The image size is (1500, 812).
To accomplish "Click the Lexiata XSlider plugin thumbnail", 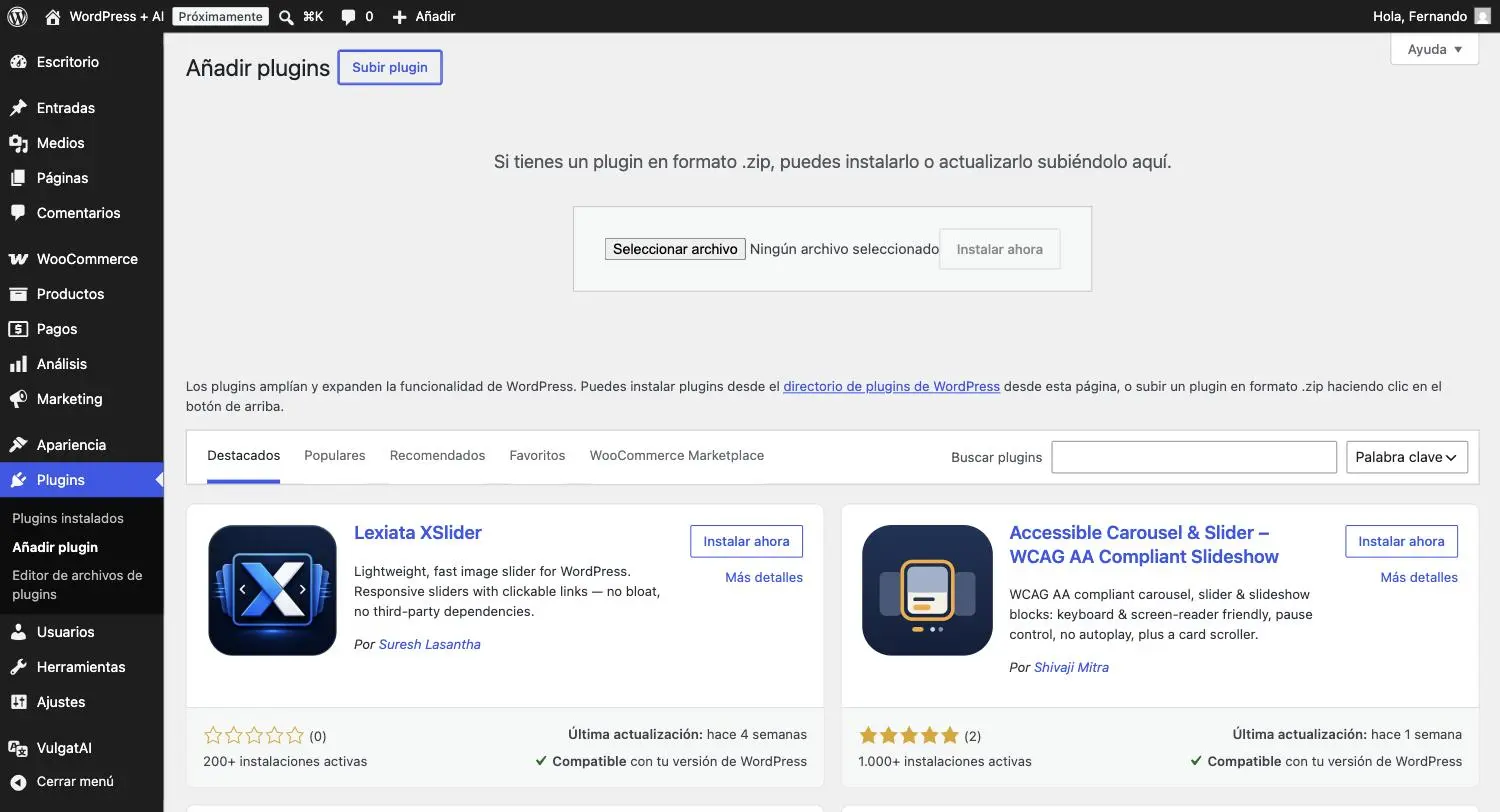I will click(272, 590).
